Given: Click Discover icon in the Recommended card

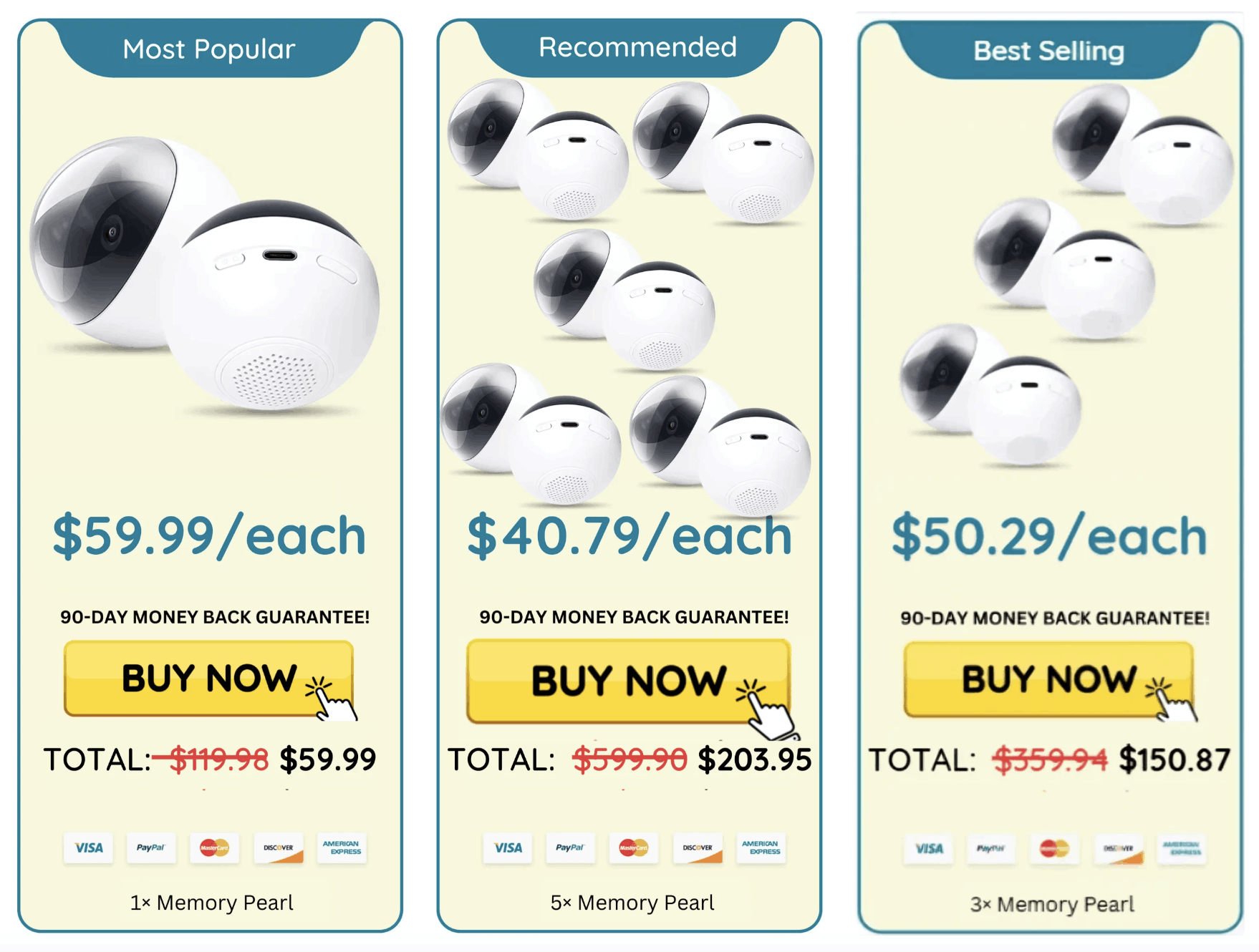Looking at the screenshot, I should pyautogui.click(x=698, y=848).
